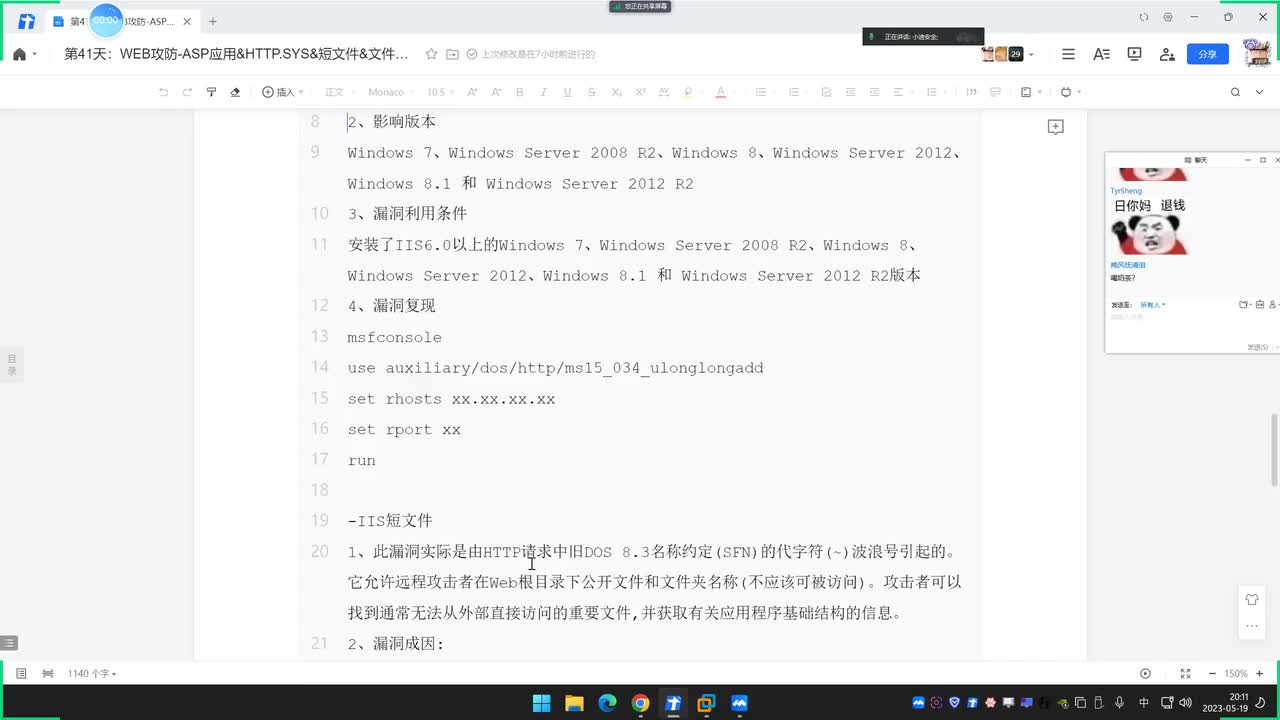Increase font size with A+ icon
1280x720 pixels.
click(472, 92)
